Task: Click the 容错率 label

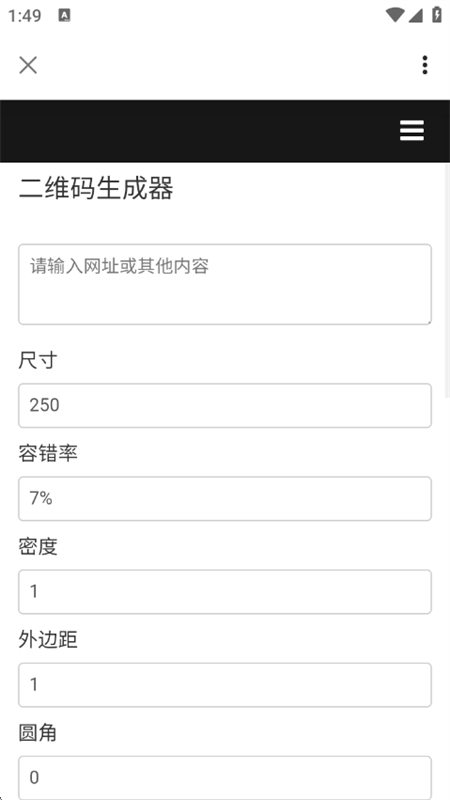Action: click(48, 454)
